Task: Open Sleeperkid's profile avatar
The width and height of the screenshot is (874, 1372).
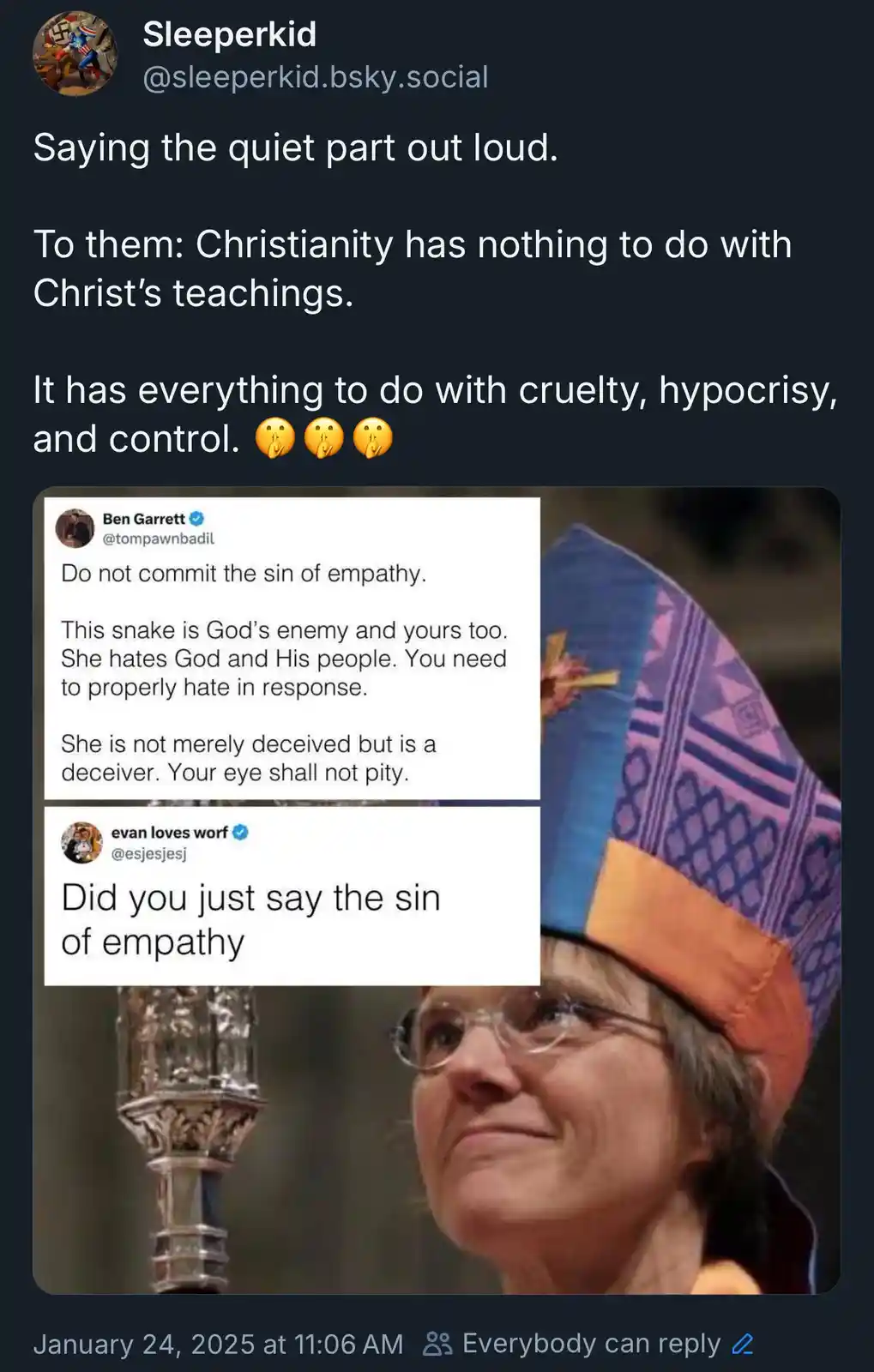Action: coord(75,53)
